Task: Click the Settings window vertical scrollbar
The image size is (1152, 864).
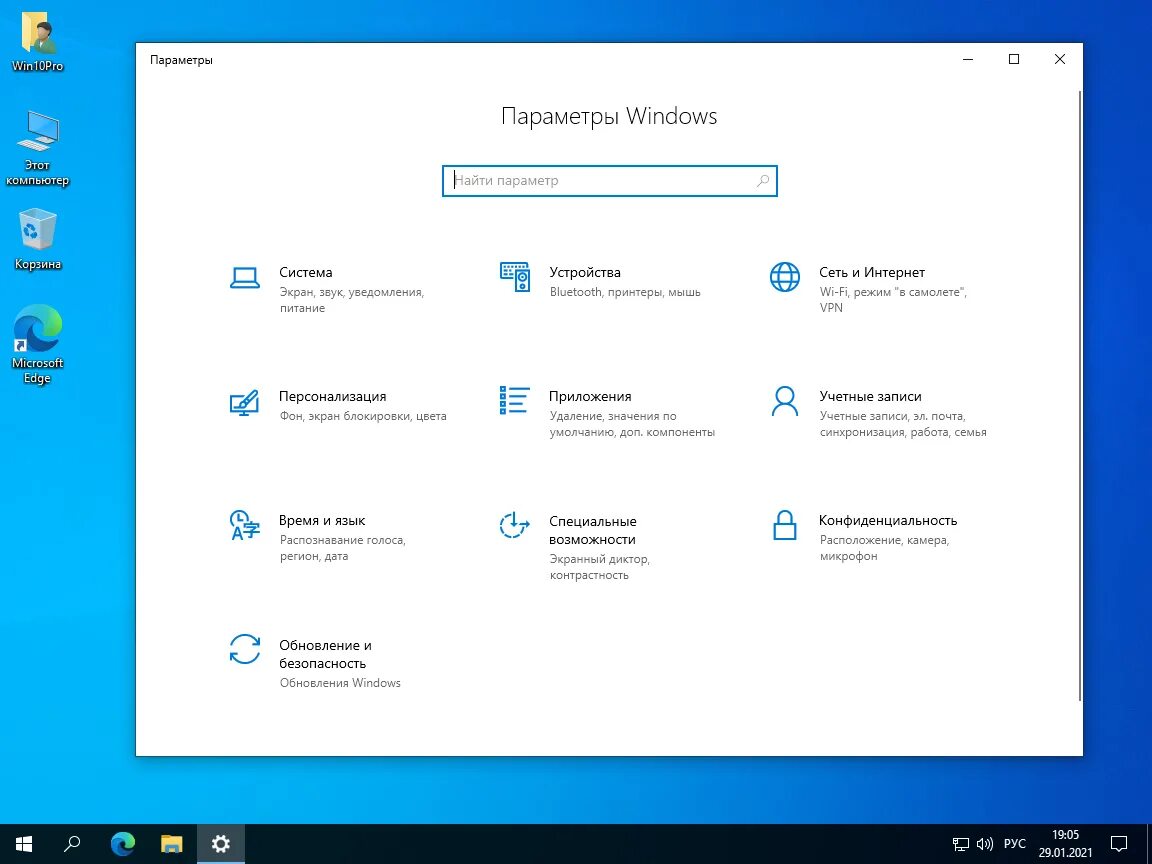Action: (x=1080, y=395)
